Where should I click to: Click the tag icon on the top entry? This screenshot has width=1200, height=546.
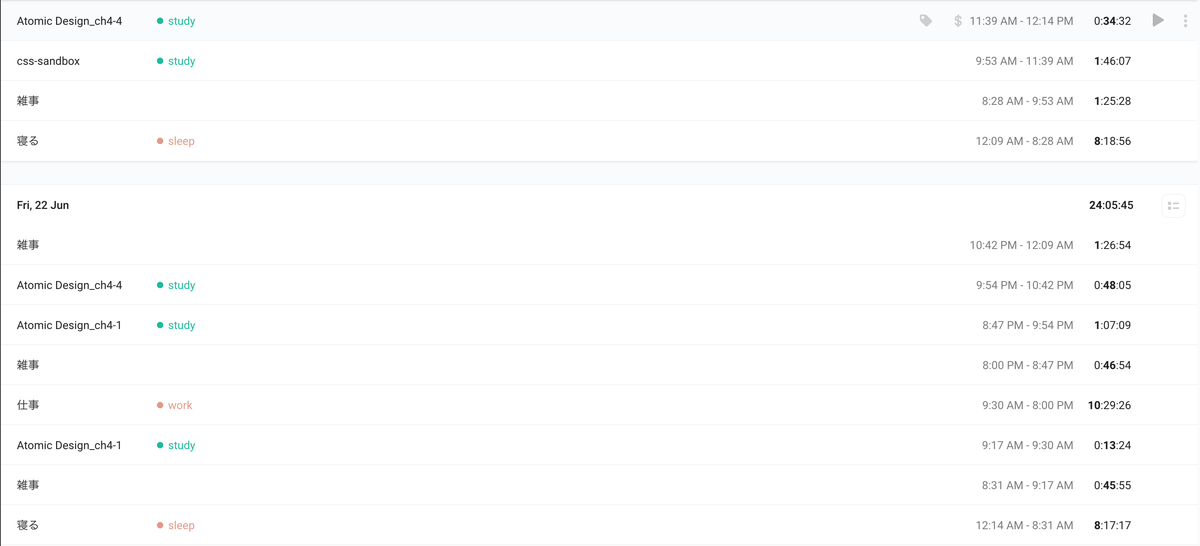pyautogui.click(x=926, y=21)
